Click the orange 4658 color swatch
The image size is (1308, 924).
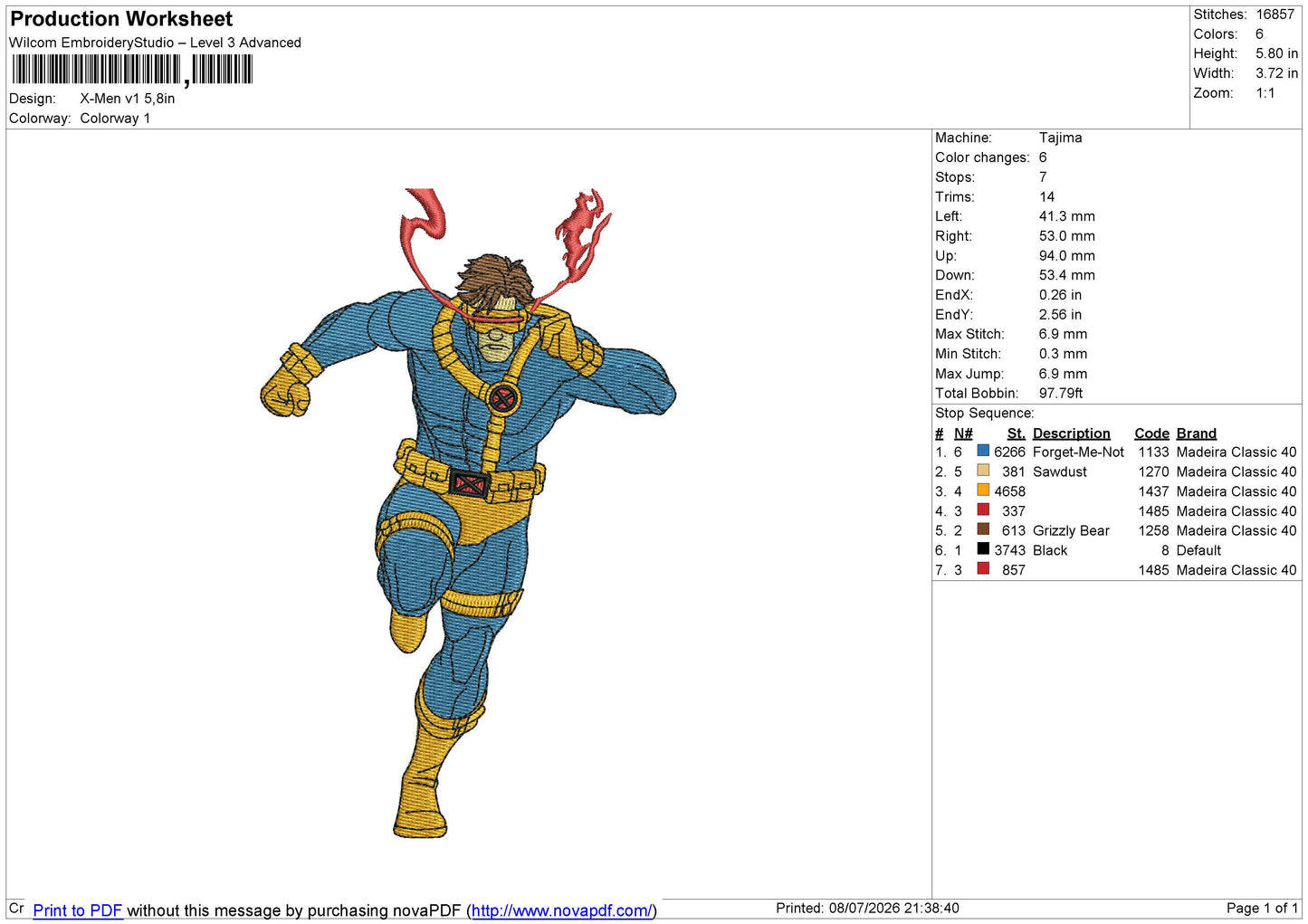(x=983, y=491)
